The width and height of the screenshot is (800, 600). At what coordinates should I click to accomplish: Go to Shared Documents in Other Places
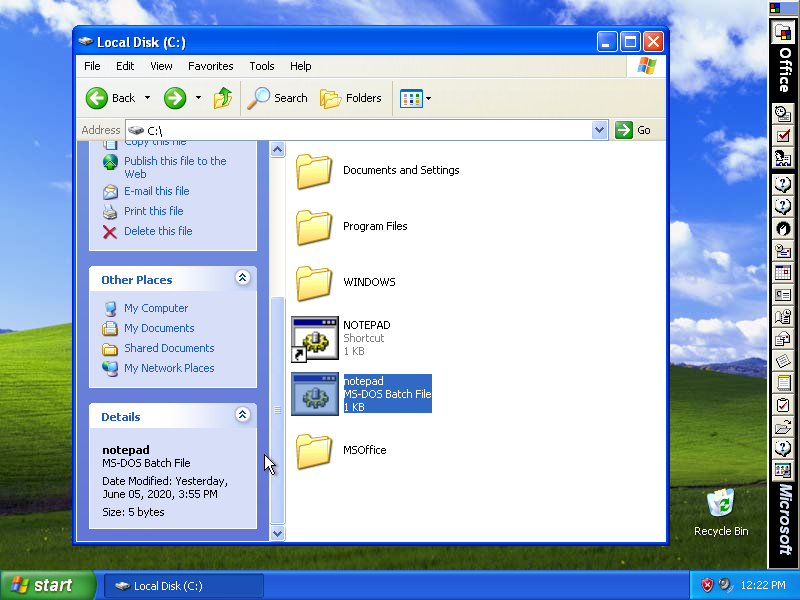[169, 348]
